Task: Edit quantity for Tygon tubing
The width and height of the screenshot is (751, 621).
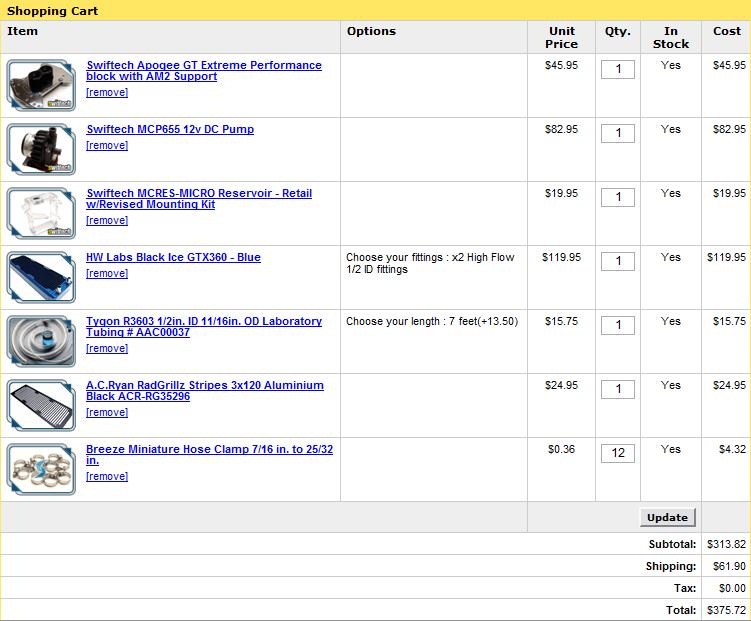Action: pos(618,325)
